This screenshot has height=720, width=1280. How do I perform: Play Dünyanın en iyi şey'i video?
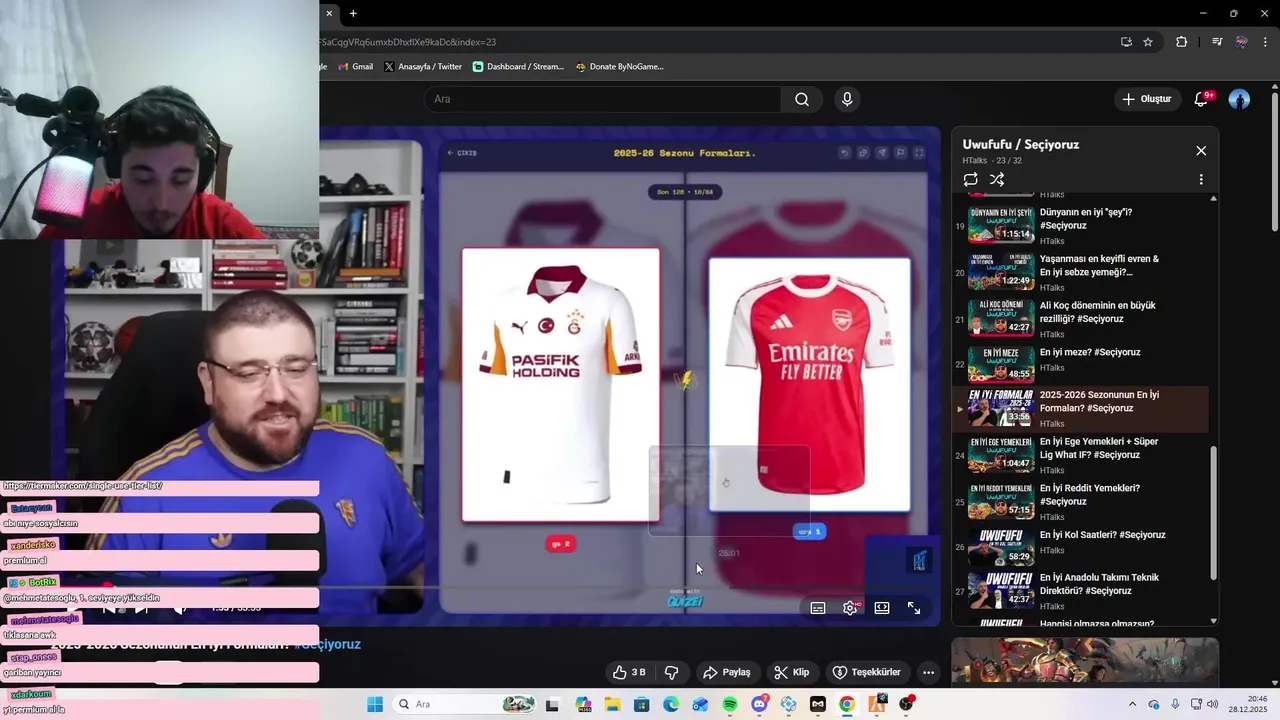(1080, 226)
